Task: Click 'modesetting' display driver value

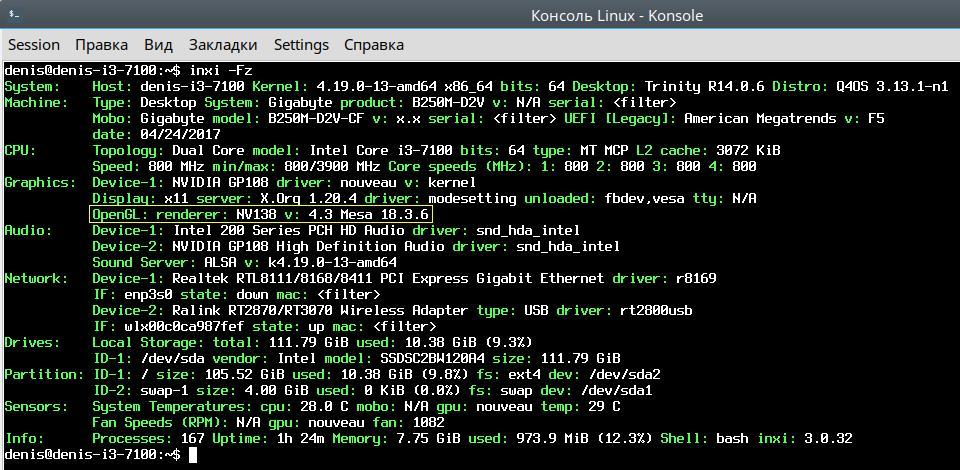Action: coord(473,198)
